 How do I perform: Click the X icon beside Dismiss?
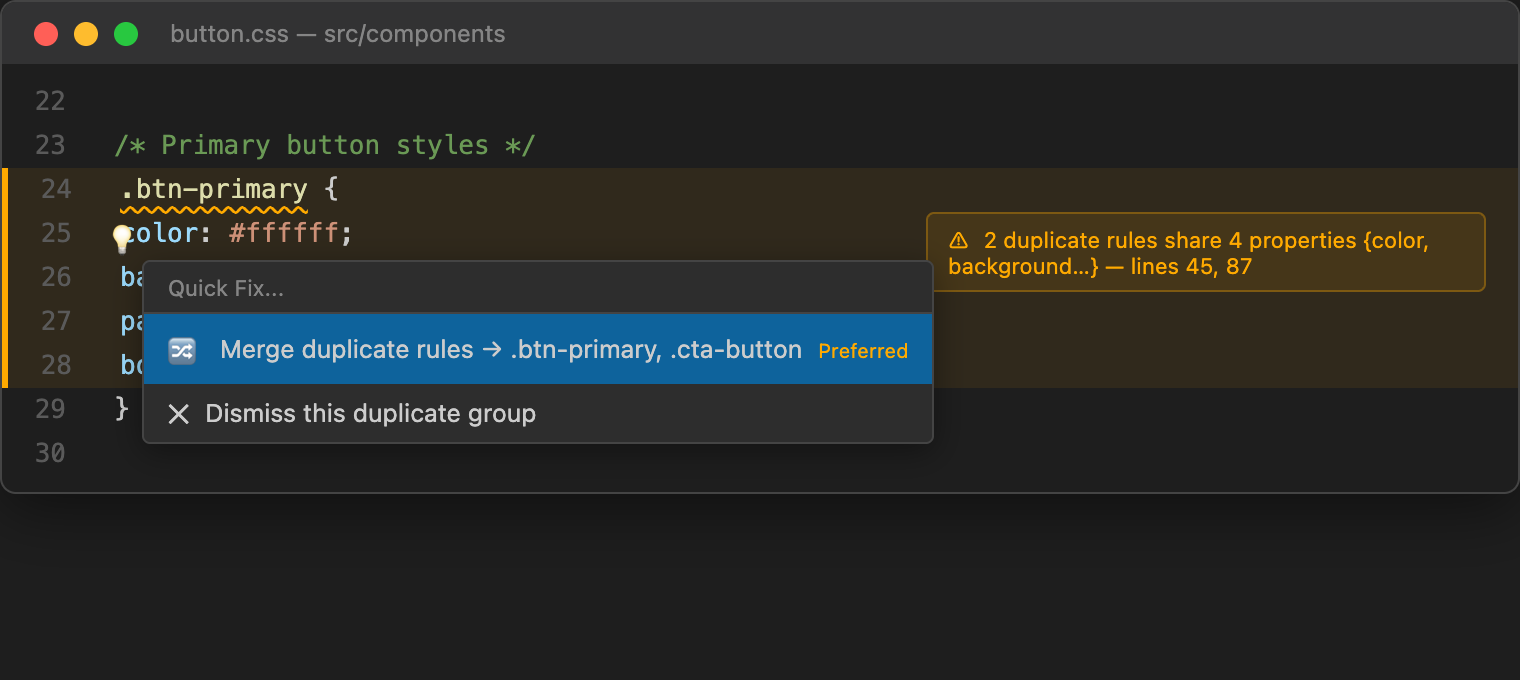[179, 414]
